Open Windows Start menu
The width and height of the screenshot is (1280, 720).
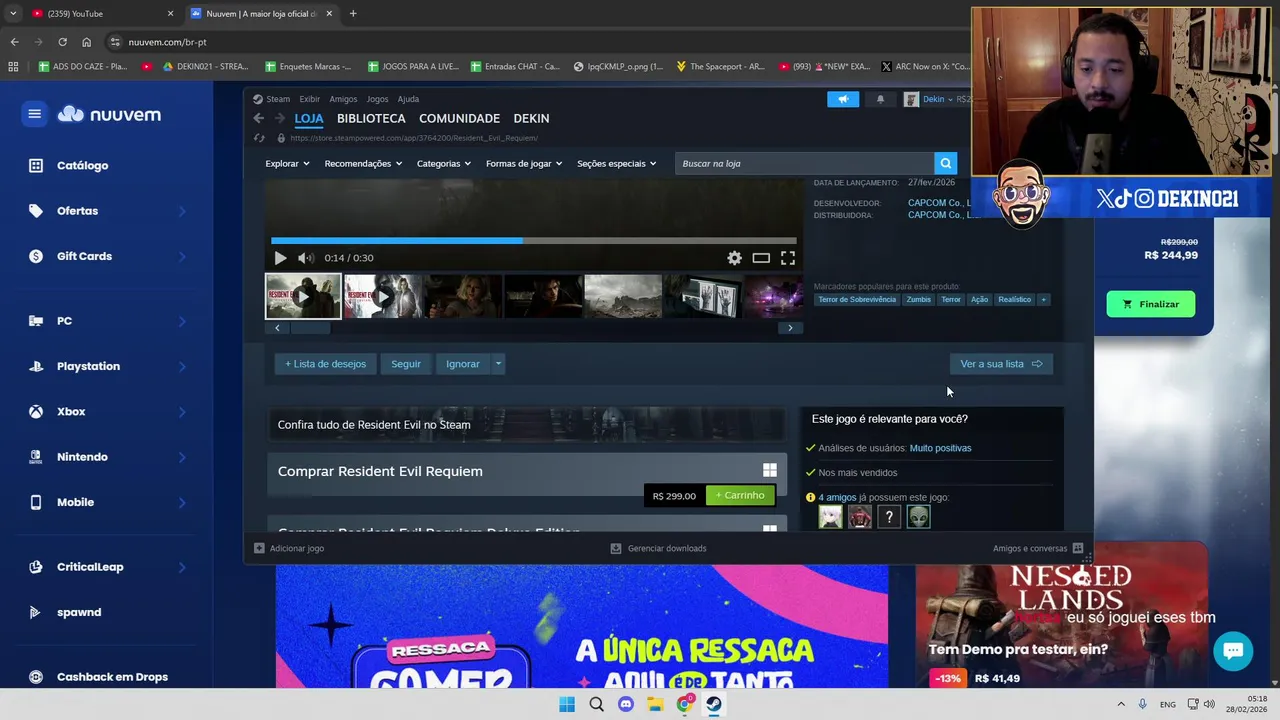point(567,704)
